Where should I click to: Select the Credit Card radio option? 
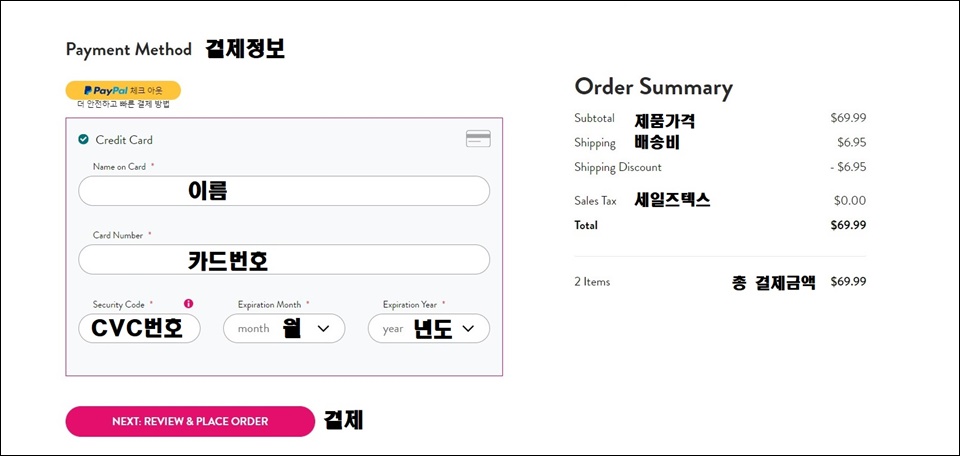(83, 140)
